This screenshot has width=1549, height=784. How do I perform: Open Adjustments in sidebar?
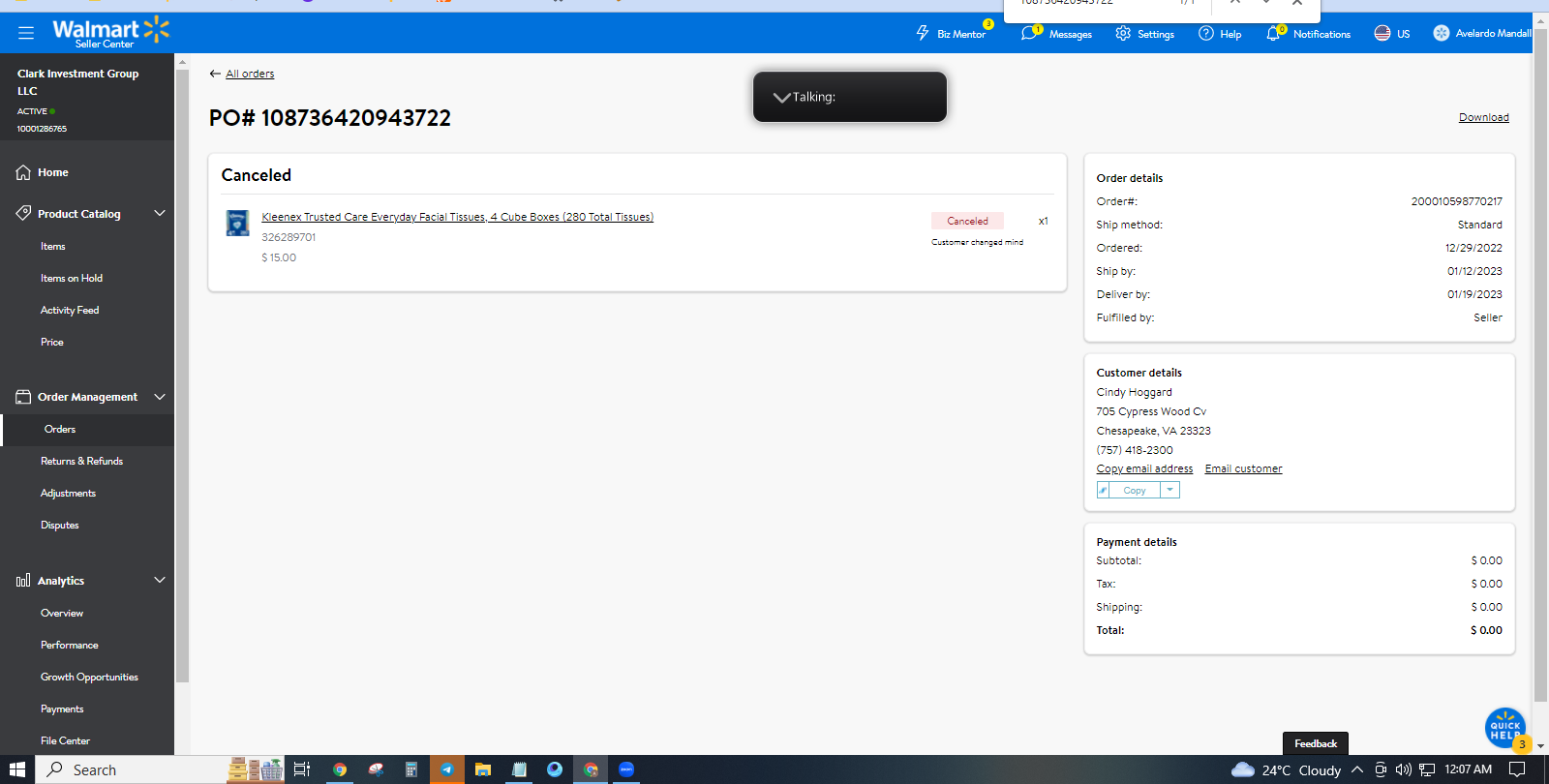pos(68,493)
